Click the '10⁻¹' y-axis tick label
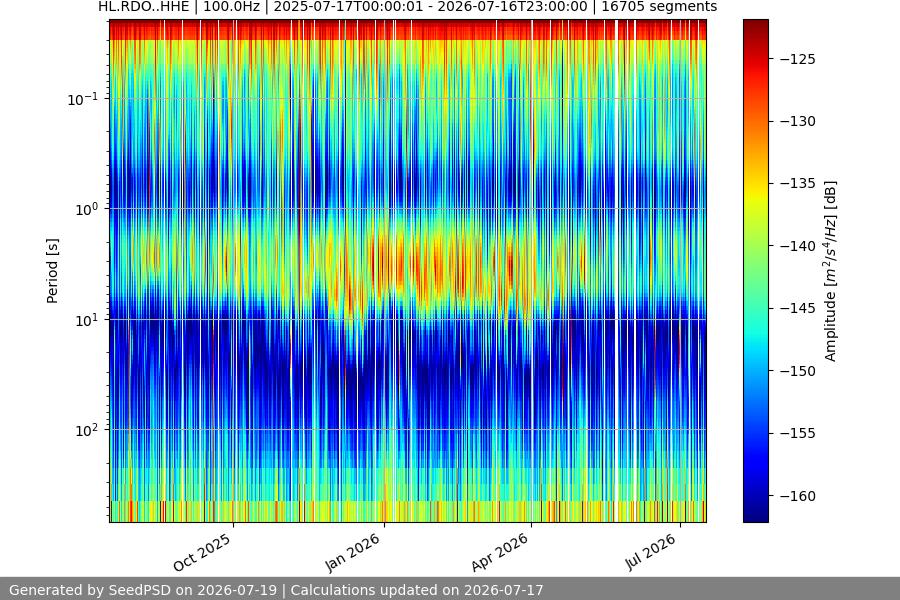900x600 pixels. tap(82, 99)
